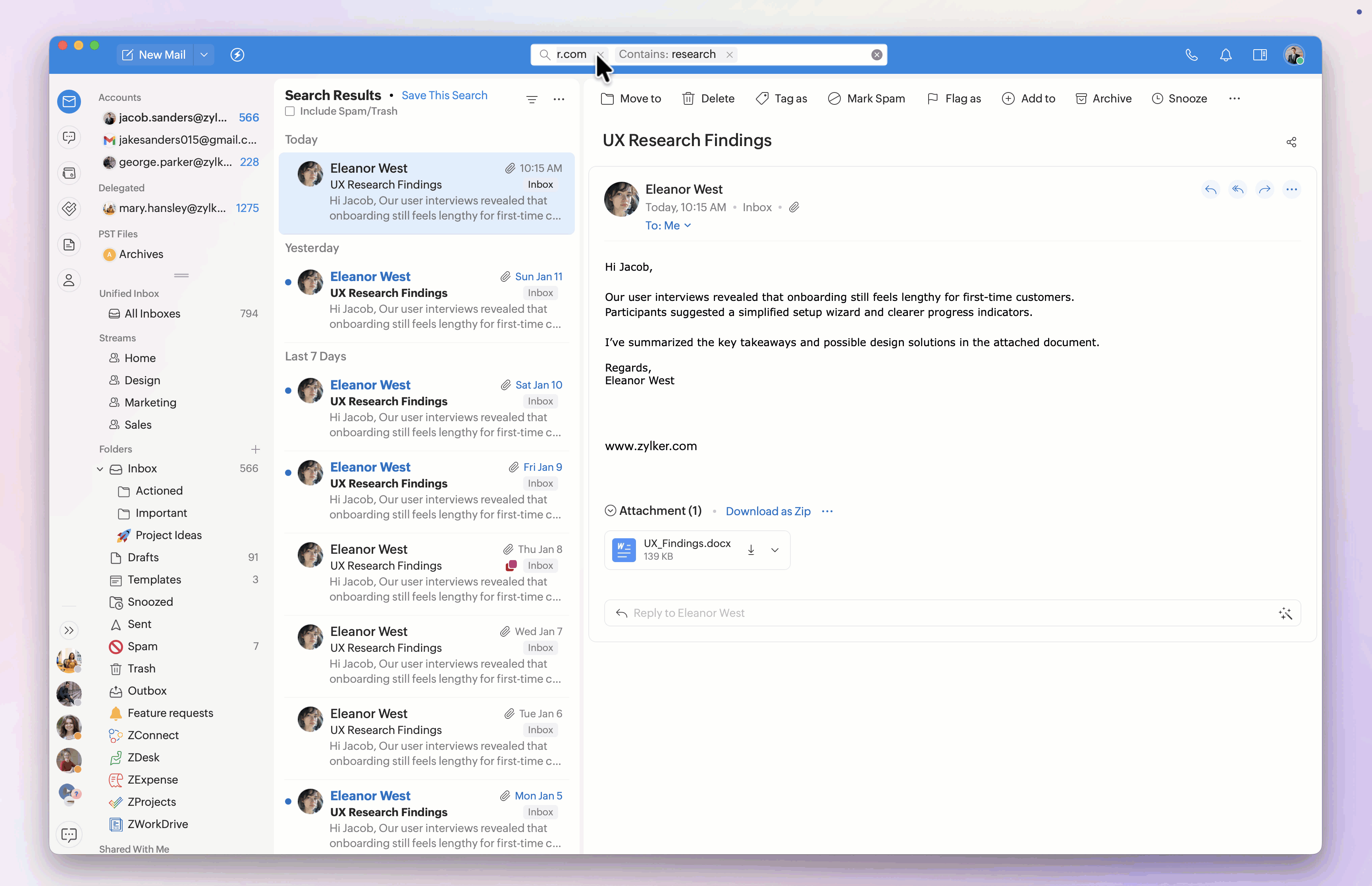Click the Snooze clock icon
1372x886 pixels.
(x=1157, y=98)
